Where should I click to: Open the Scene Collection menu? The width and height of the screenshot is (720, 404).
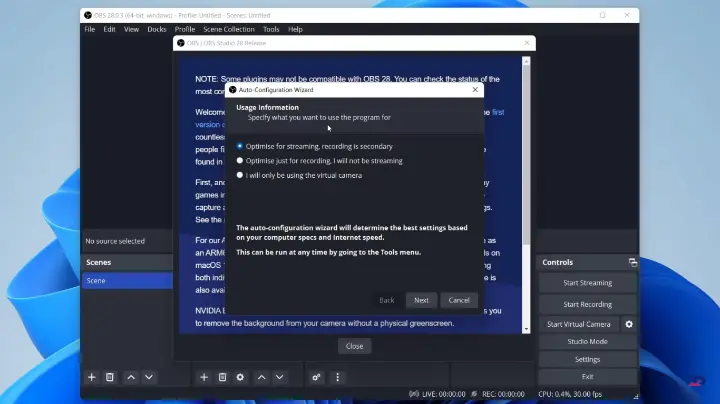tap(229, 29)
